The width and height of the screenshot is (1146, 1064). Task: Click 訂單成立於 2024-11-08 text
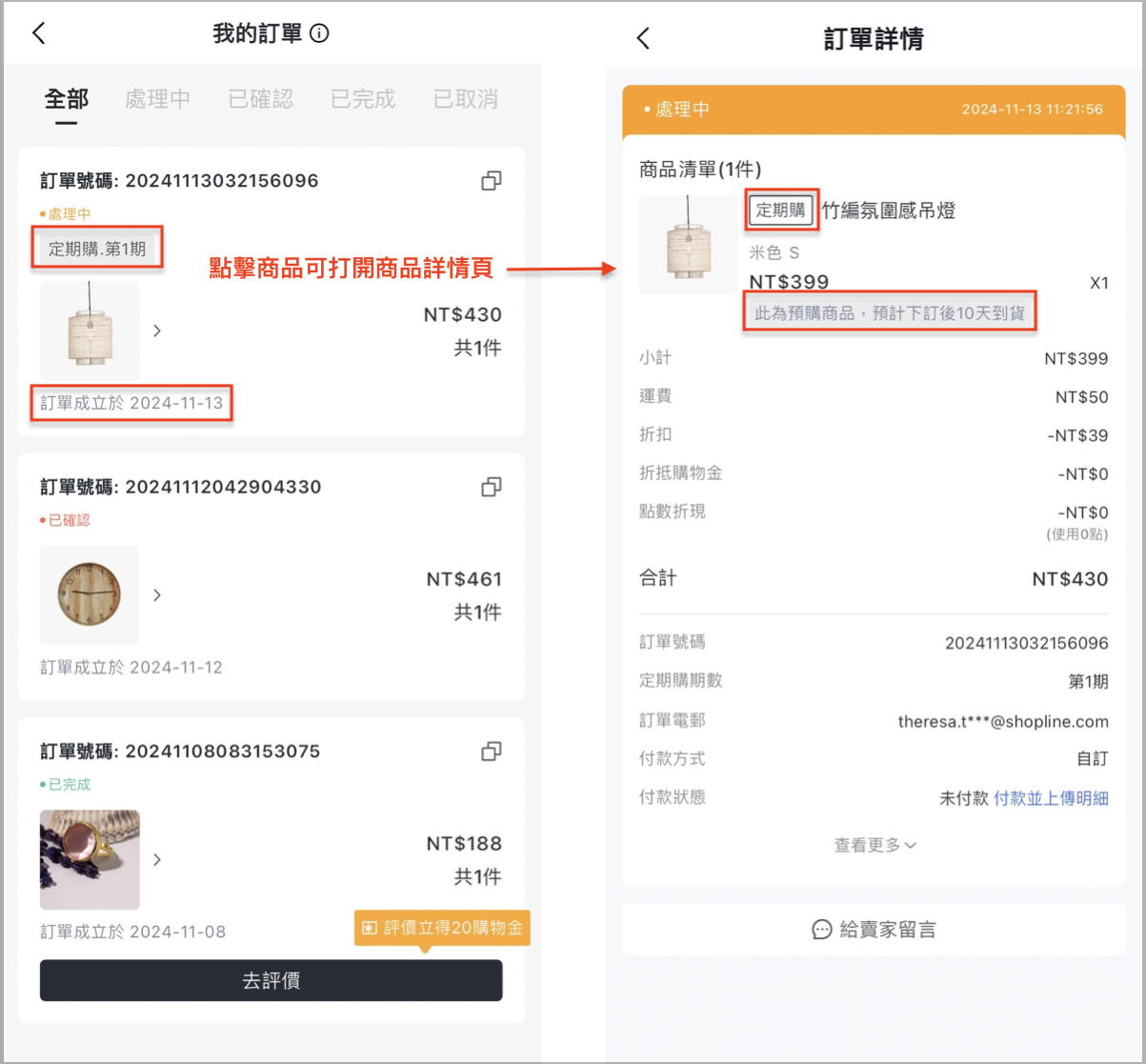tap(133, 932)
